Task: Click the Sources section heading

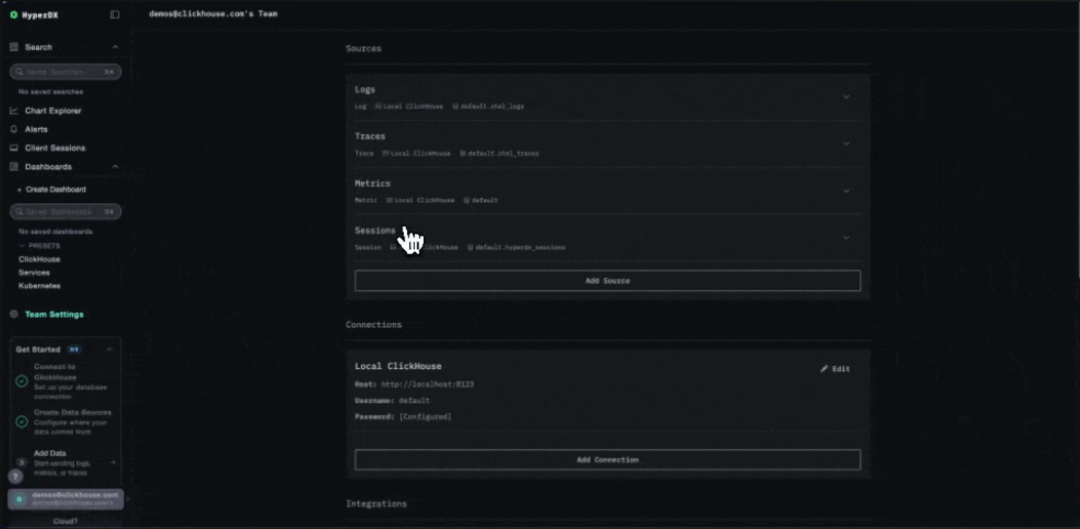Action: [364, 48]
